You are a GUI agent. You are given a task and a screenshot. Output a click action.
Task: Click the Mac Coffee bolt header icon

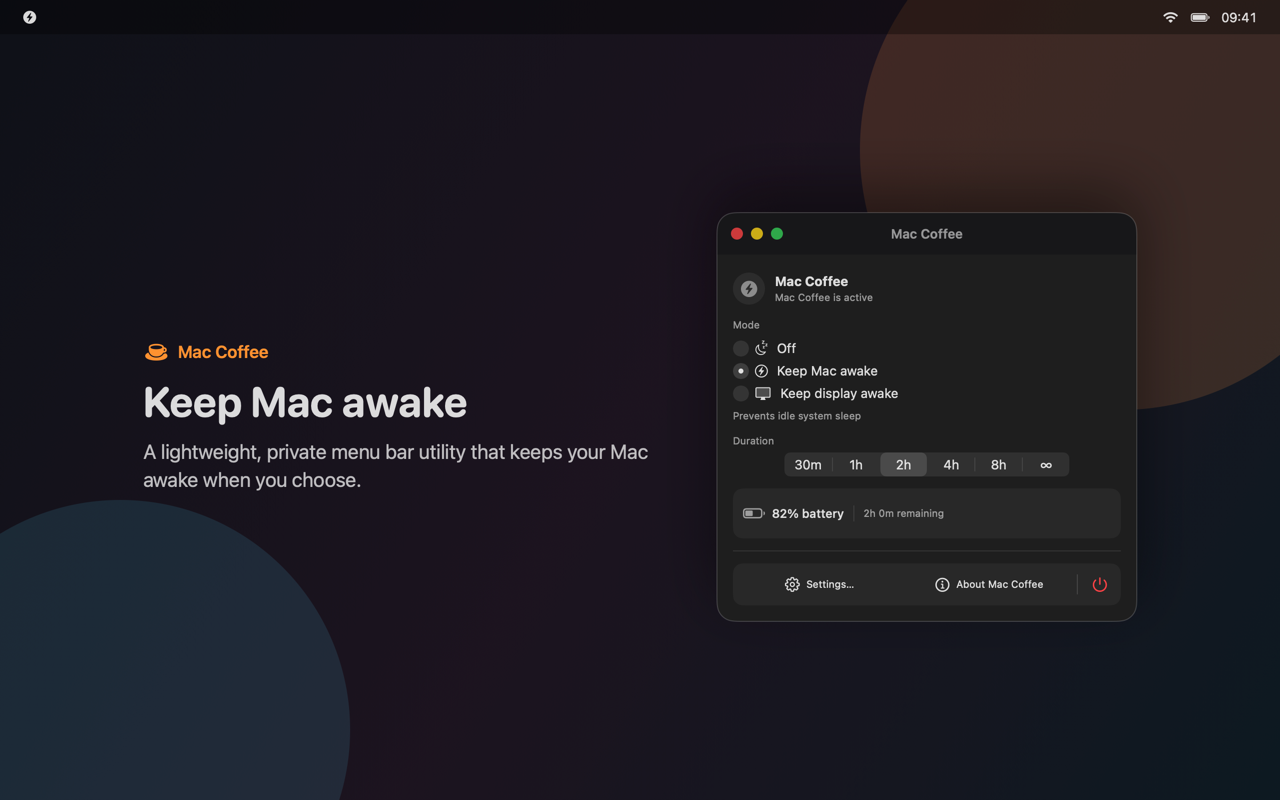[x=749, y=289]
